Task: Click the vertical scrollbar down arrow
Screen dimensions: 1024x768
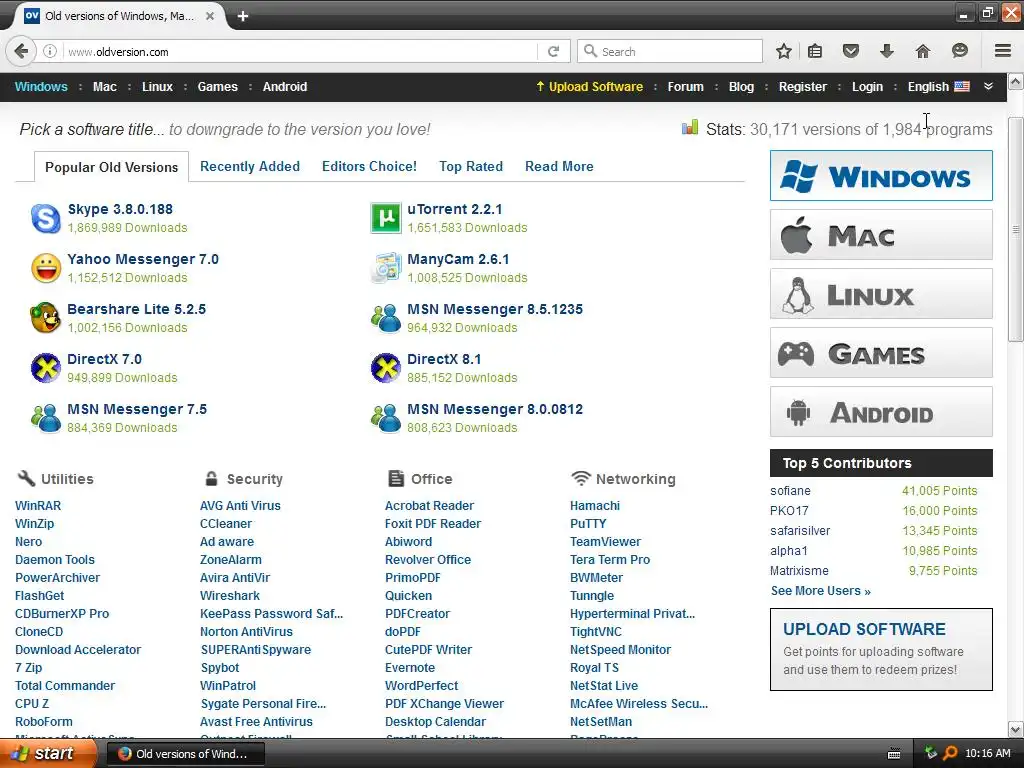Action: pos(1016,729)
